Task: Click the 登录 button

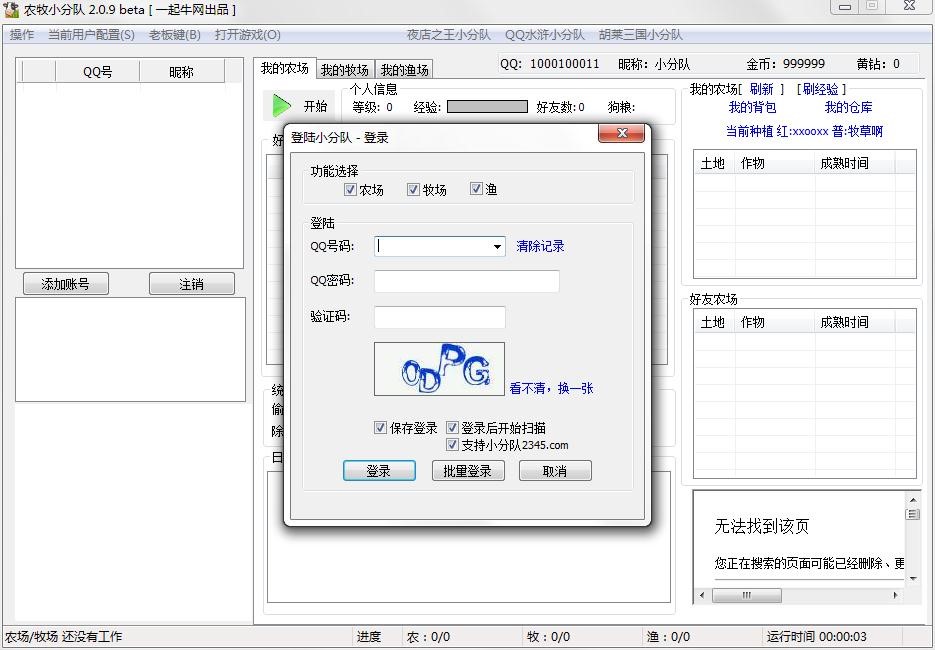Action: 379,470
